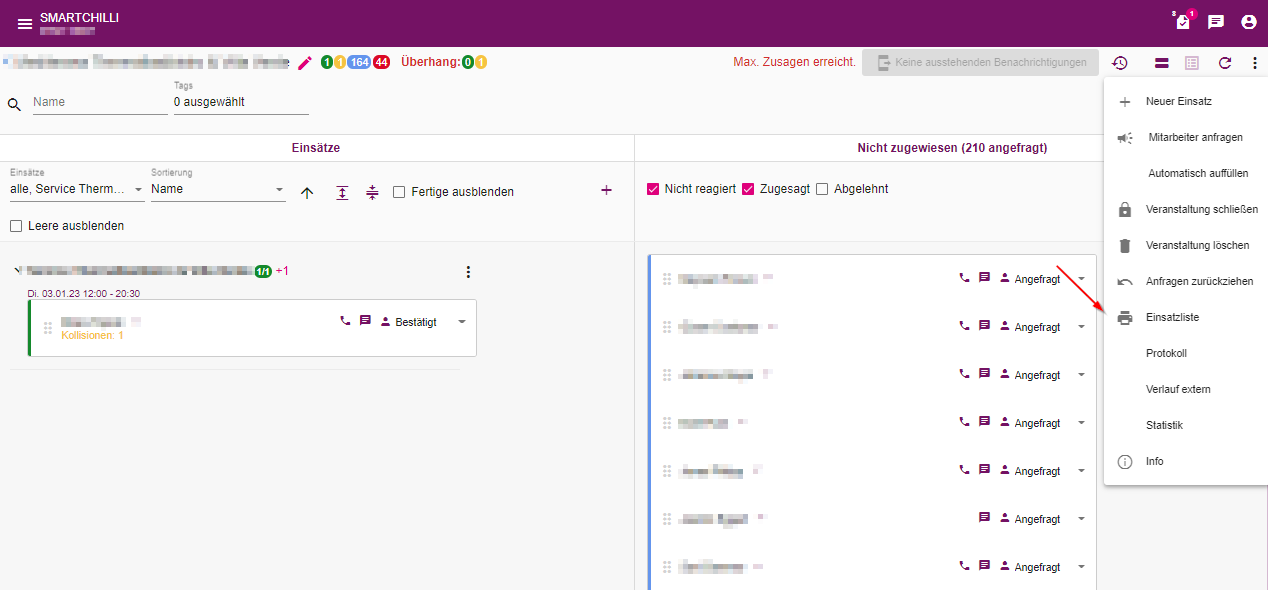Screen dimensions: 1268x590
Task: Expand the Bestätigt status dropdown arrow
Action: (x=461, y=322)
